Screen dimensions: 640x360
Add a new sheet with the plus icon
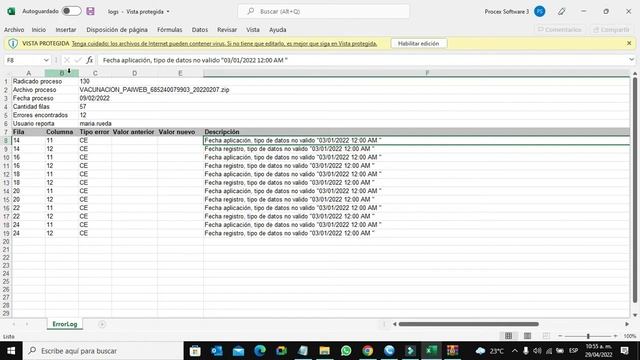[102, 324]
